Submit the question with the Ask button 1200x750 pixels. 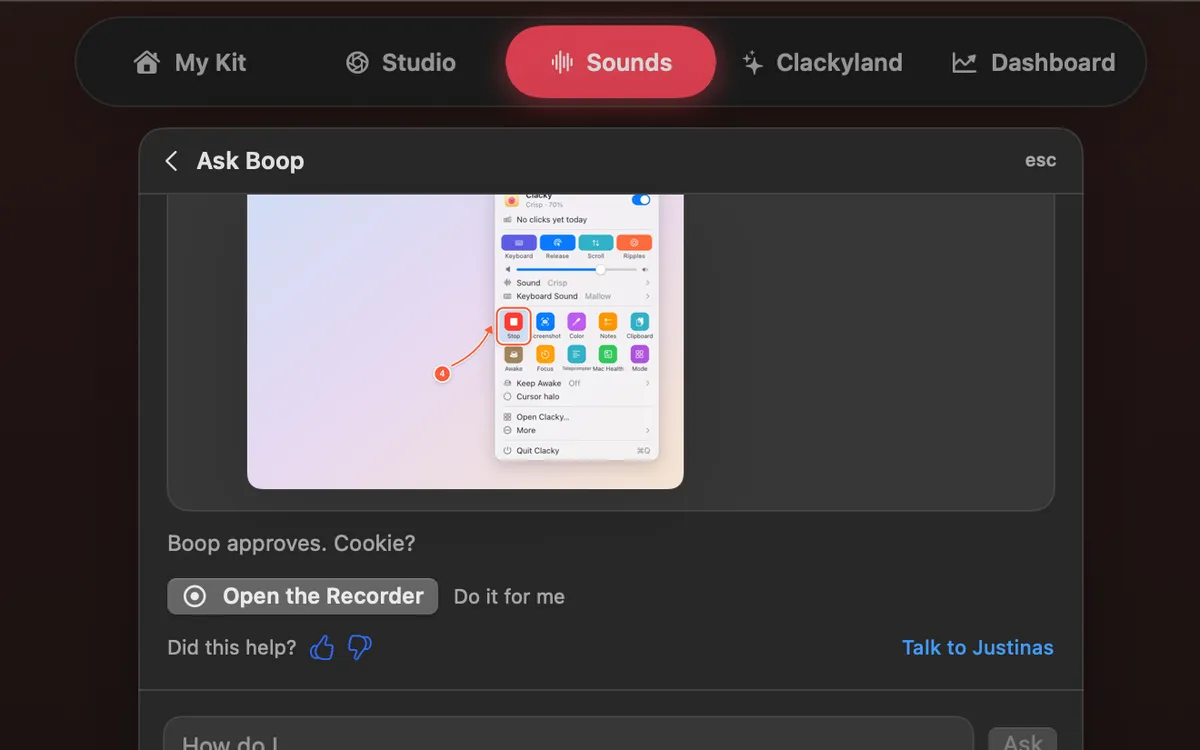coord(1022,740)
